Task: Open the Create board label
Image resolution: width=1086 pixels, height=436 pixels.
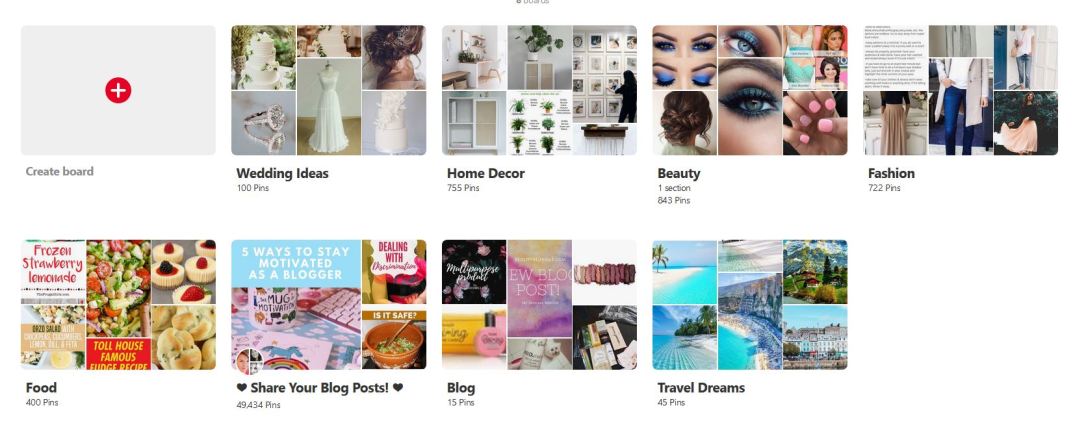Action: click(x=60, y=172)
